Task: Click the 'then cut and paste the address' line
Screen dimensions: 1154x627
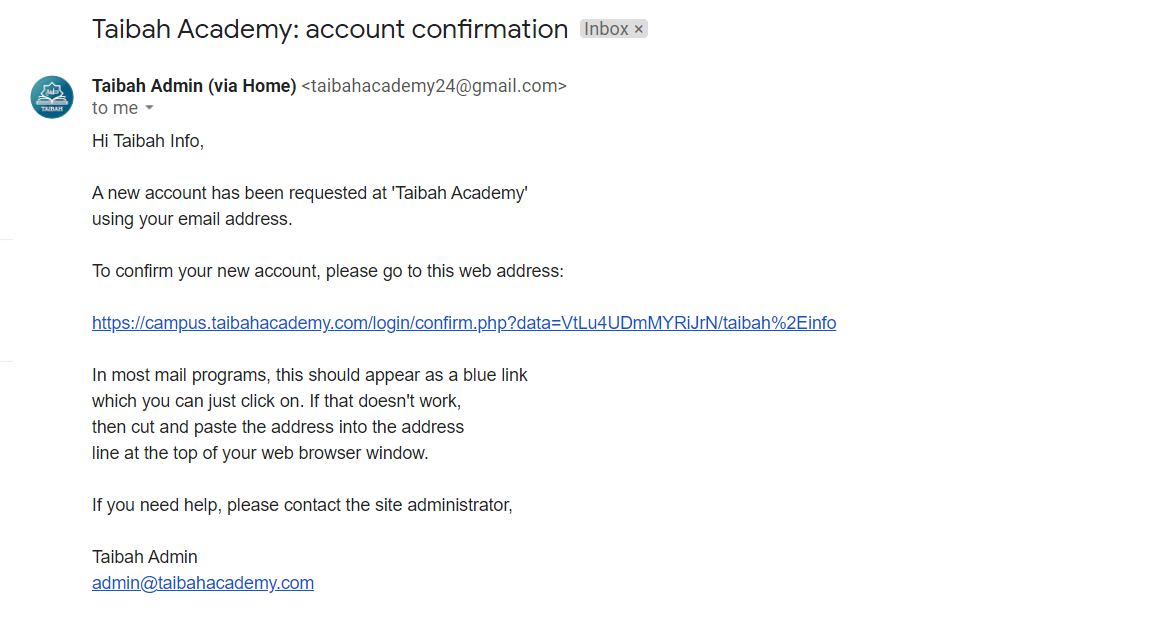Action: click(x=278, y=427)
